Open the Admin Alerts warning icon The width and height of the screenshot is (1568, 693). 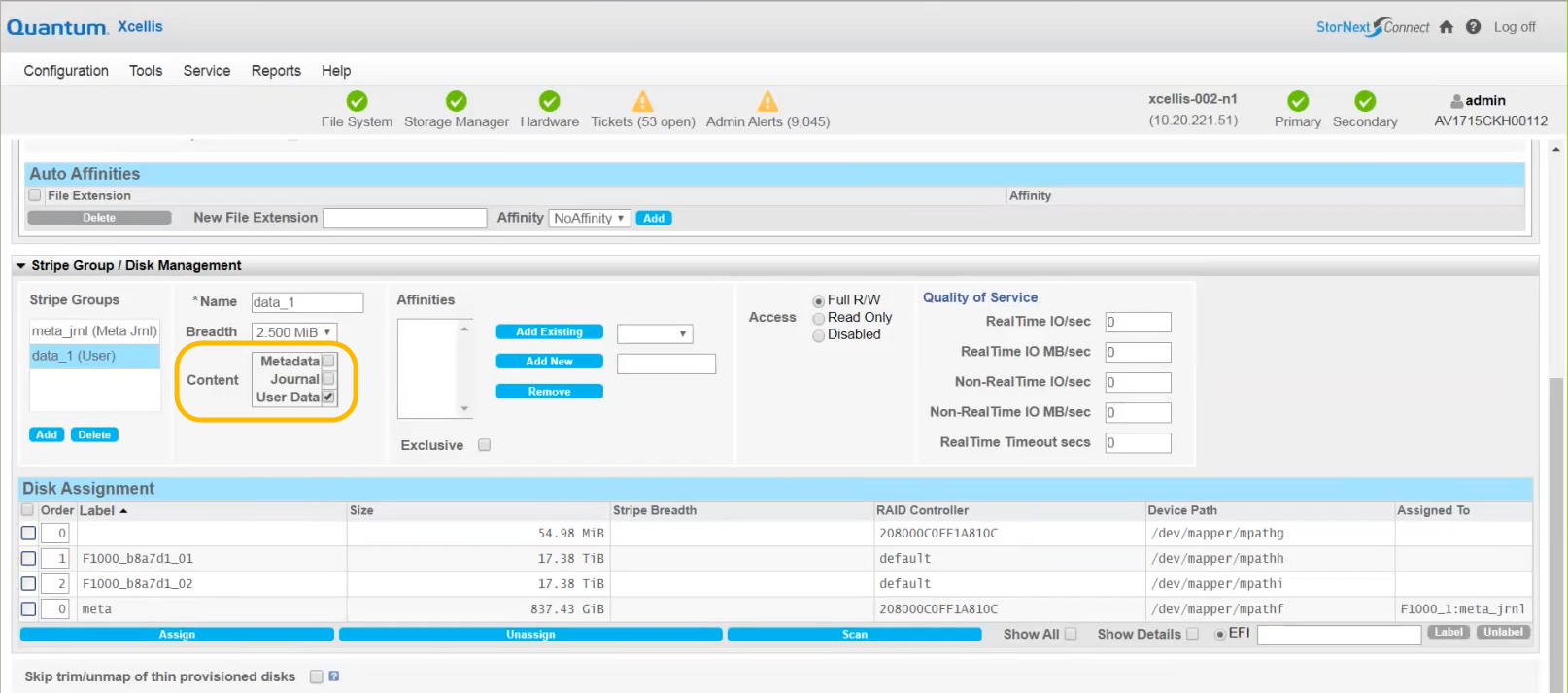(x=767, y=101)
